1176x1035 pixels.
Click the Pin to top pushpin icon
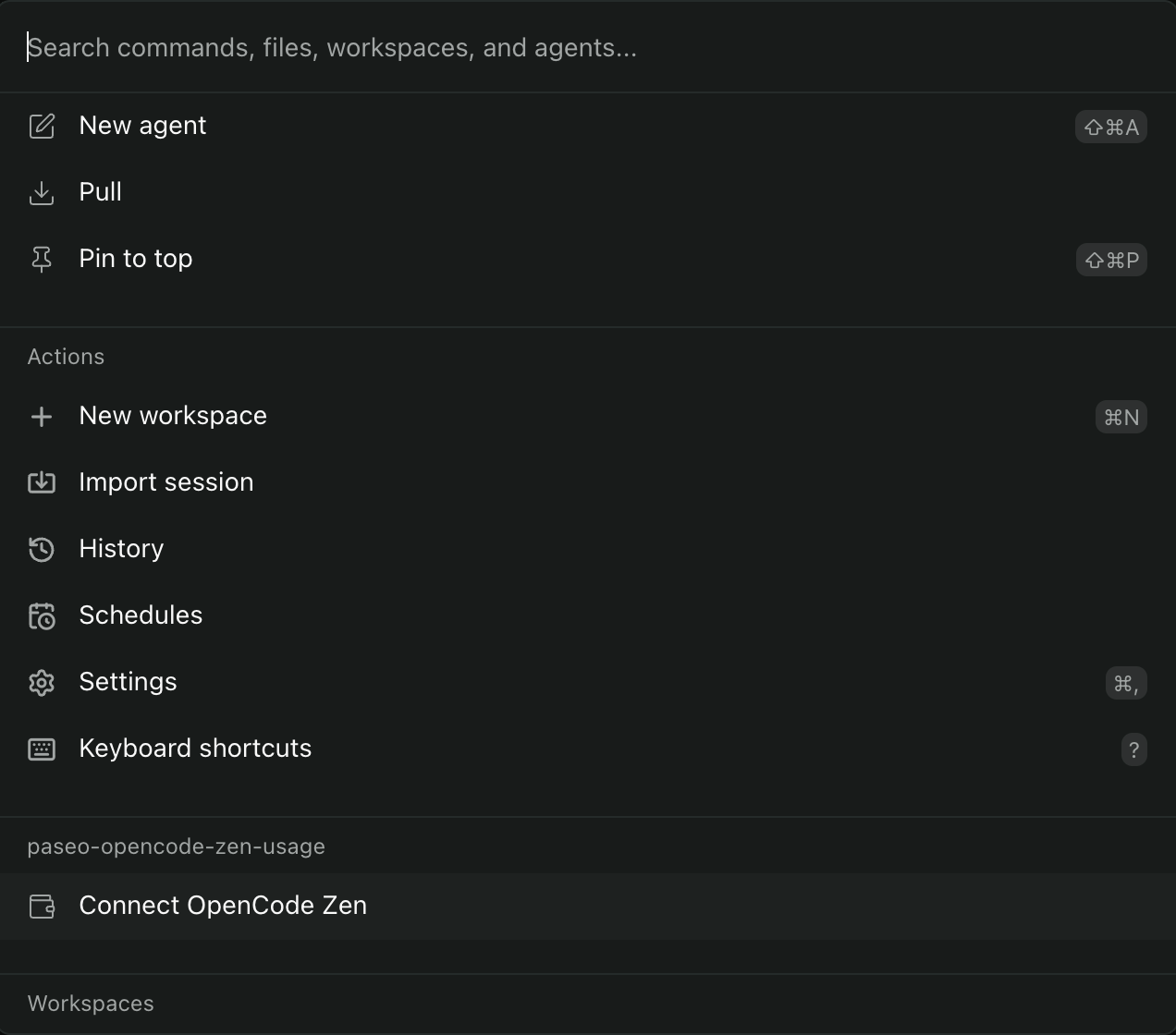click(42, 259)
